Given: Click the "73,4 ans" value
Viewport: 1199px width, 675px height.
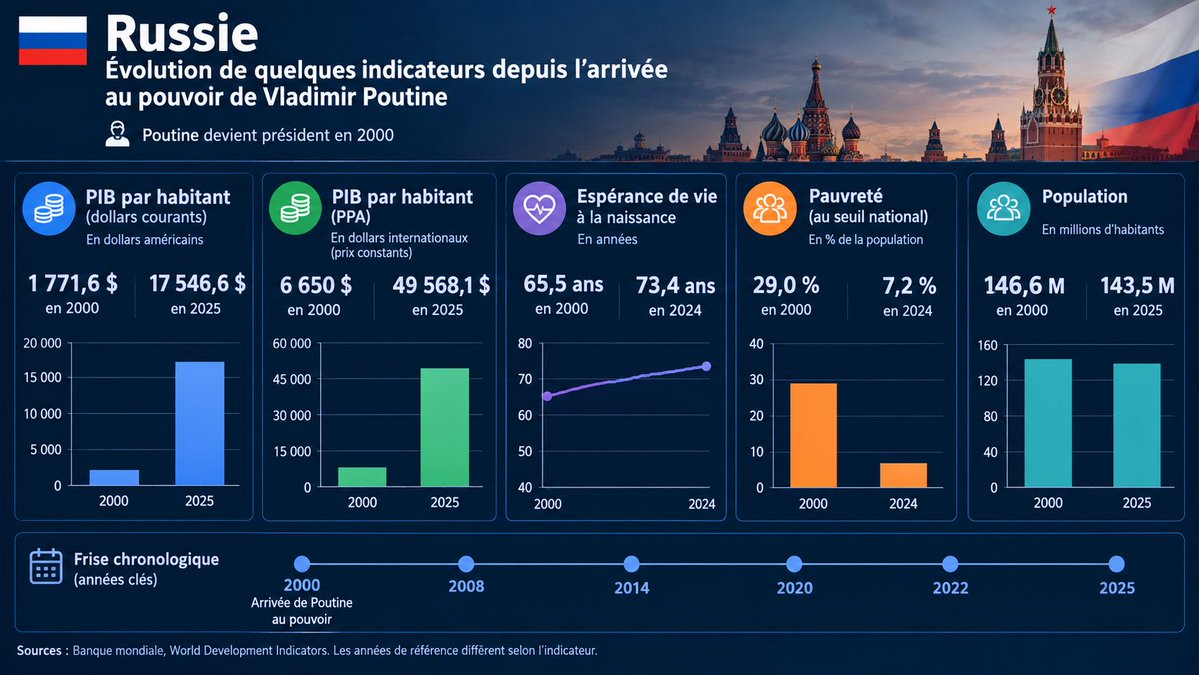Looking at the screenshot, I should coord(675,286).
